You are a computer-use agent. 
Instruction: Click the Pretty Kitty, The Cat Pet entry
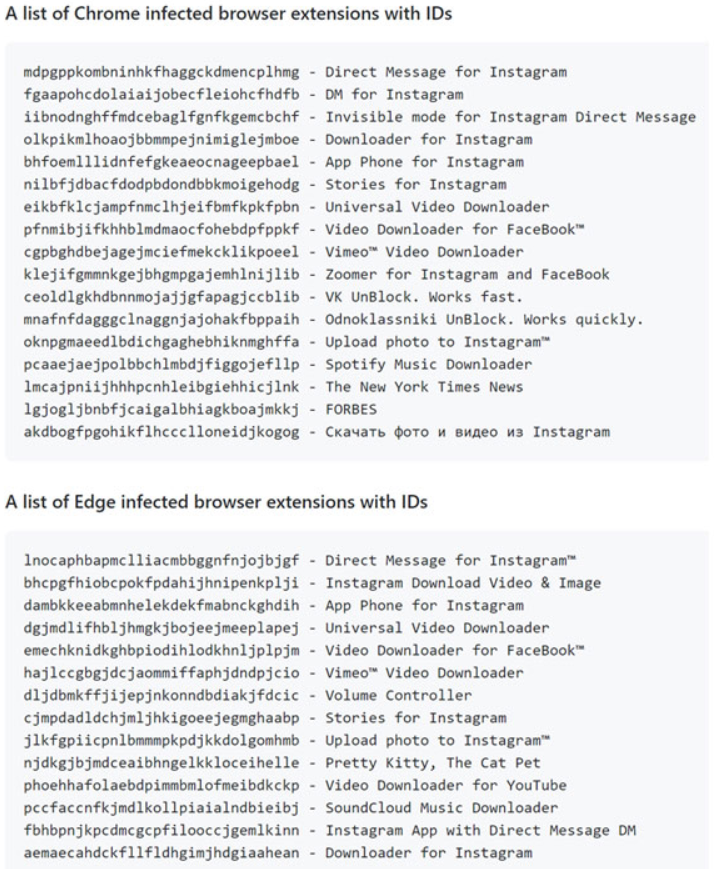pyautogui.click(x=282, y=763)
